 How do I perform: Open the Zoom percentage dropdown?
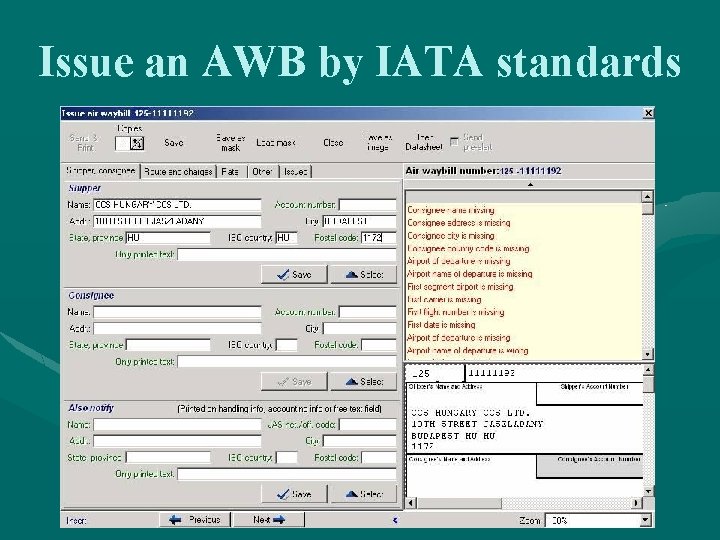pos(645,520)
